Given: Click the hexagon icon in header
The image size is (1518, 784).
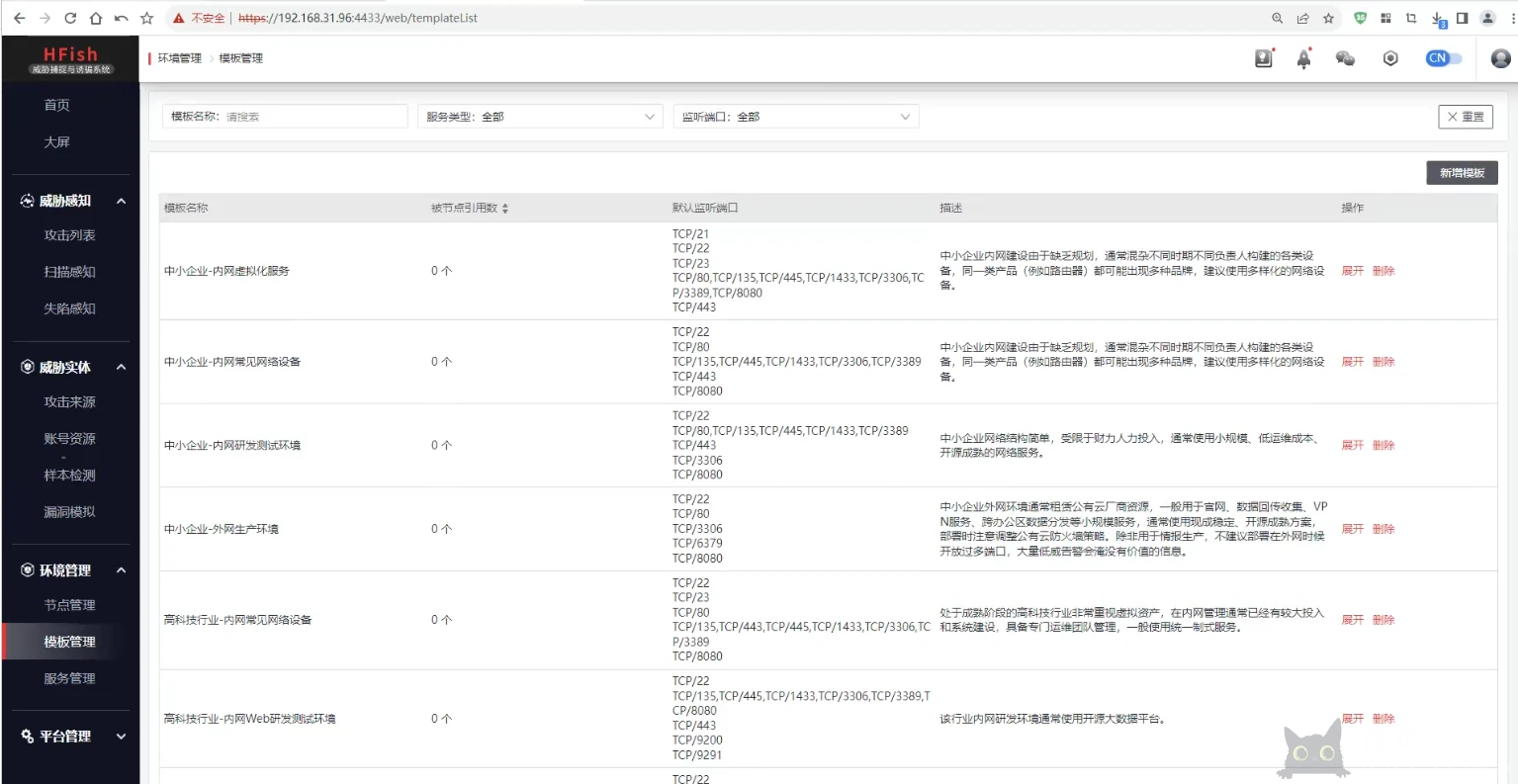Looking at the screenshot, I should [x=1390, y=58].
